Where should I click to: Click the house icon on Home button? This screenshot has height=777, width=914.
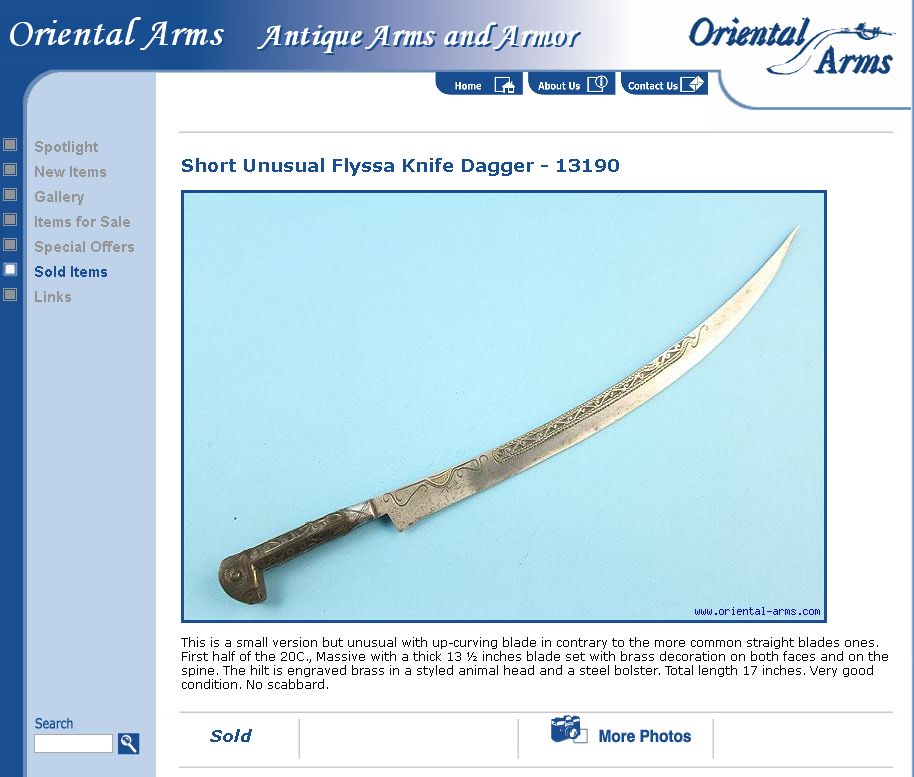click(x=505, y=85)
